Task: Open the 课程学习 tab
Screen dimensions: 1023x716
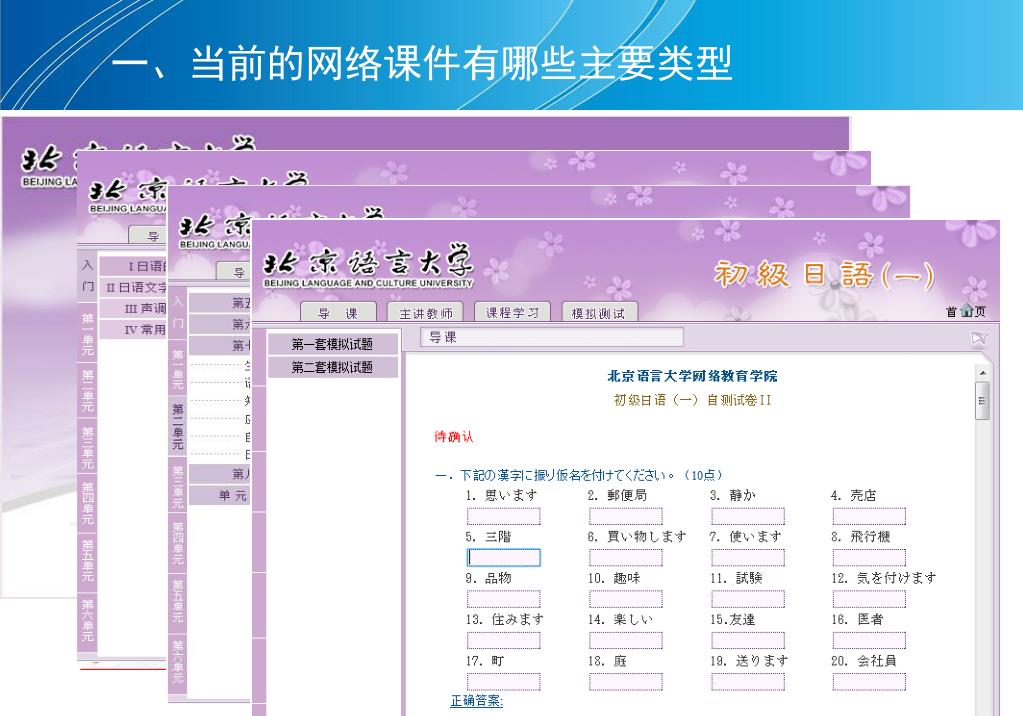Action: pyautogui.click(x=512, y=313)
